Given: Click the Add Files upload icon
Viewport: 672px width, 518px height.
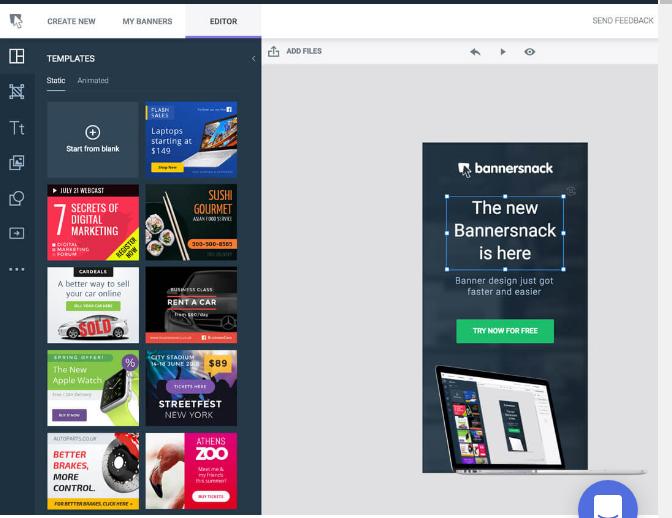Looking at the screenshot, I should pos(273,51).
